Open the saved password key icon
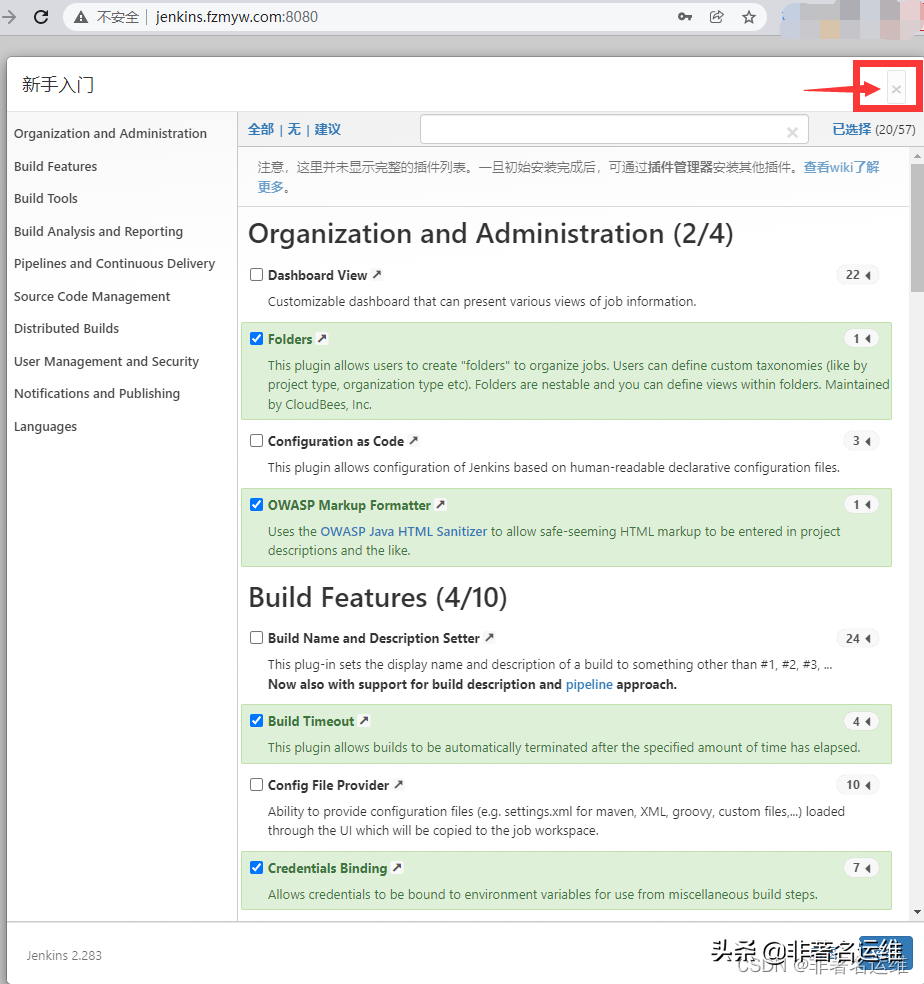Viewport: 924px width, 984px height. pos(685,17)
